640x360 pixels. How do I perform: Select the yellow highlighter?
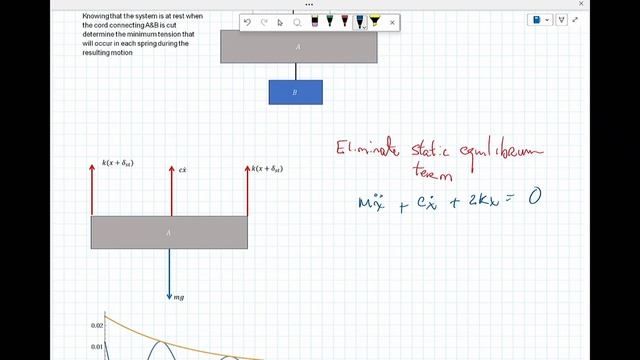(375, 21)
